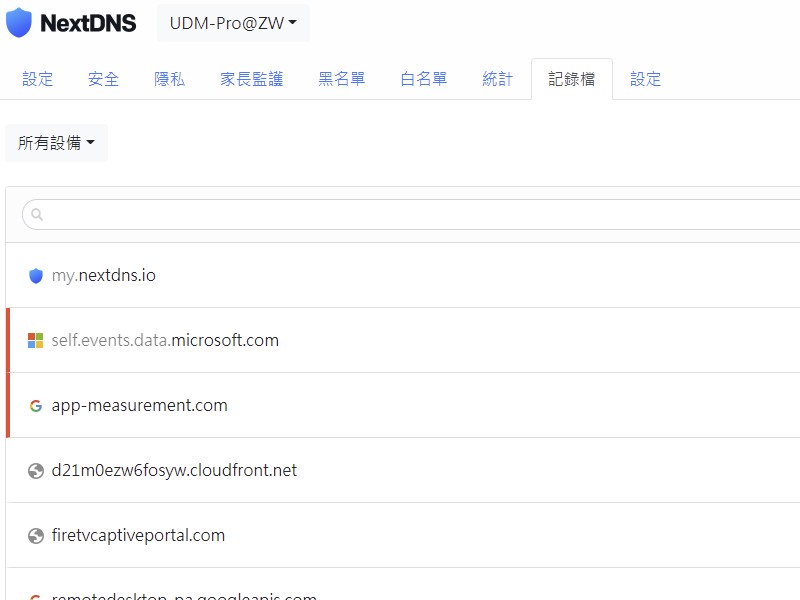The width and height of the screenshot is (800, 600).
Task: Select the self.events.data.microsoft.com log entry
Action: click(x=403, y=340)
